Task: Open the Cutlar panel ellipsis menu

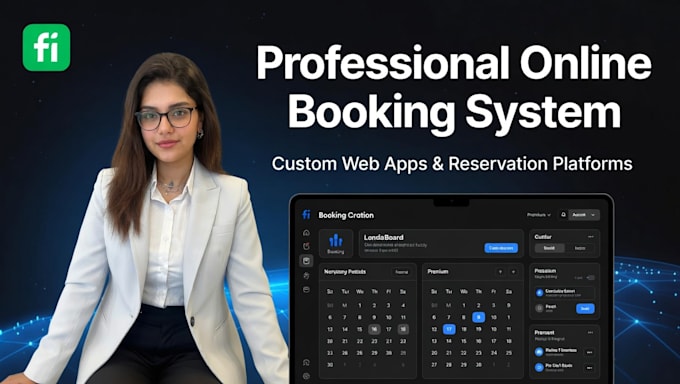Action: point(591,237)
